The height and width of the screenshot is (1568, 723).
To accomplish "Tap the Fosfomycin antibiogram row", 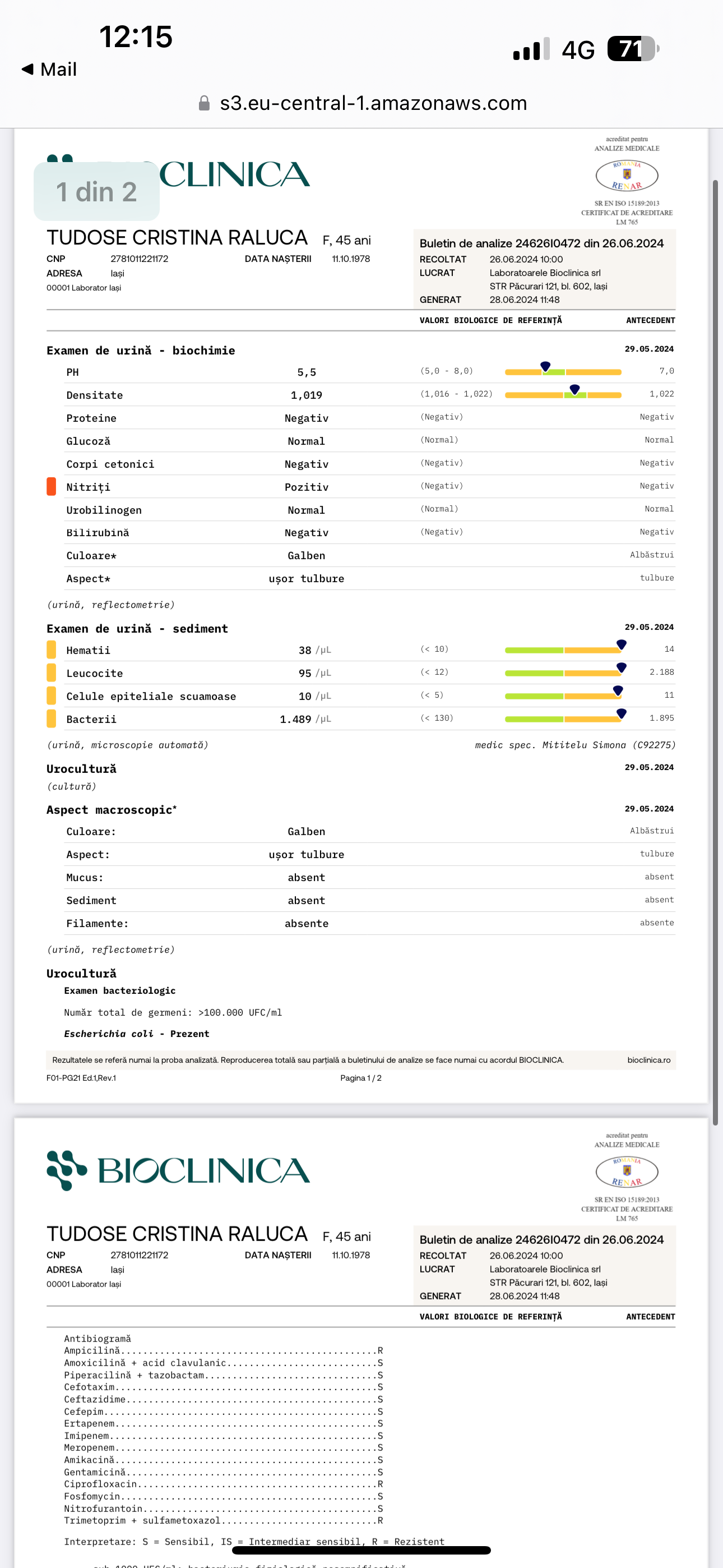I will click(224, 1496).
